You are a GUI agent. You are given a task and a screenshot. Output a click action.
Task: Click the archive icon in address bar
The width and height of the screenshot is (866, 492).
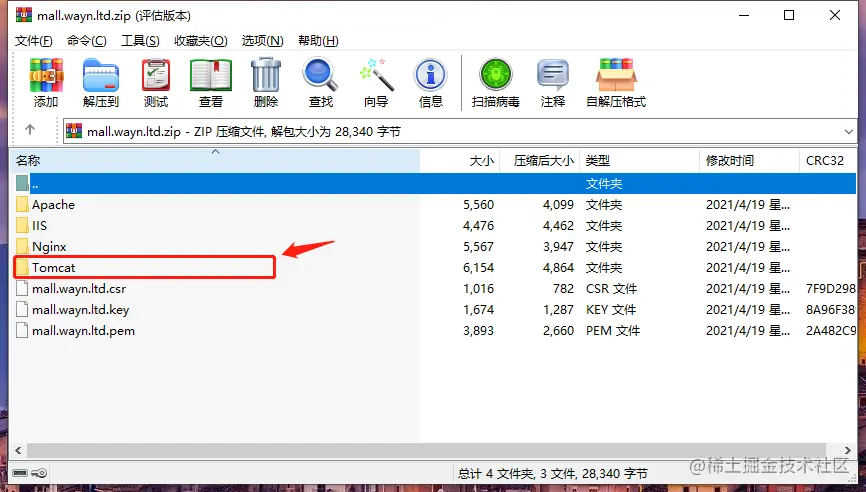(x=74, y=131)
